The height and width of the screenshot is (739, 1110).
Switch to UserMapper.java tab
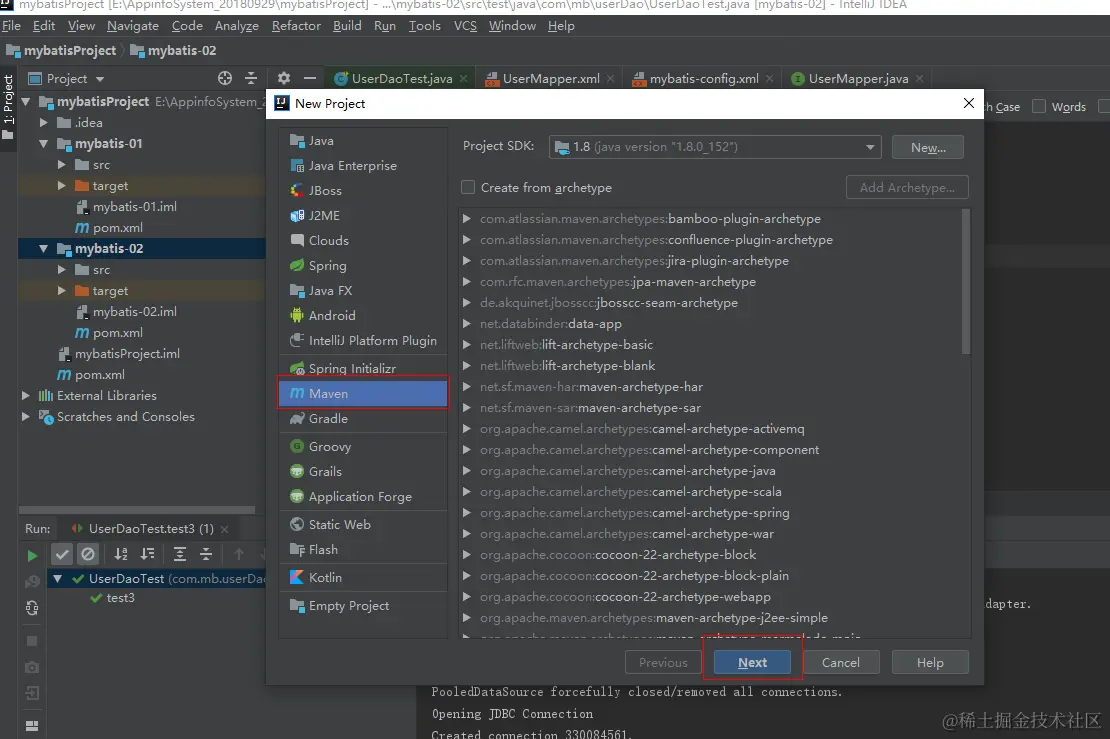(x=858, y=79)
